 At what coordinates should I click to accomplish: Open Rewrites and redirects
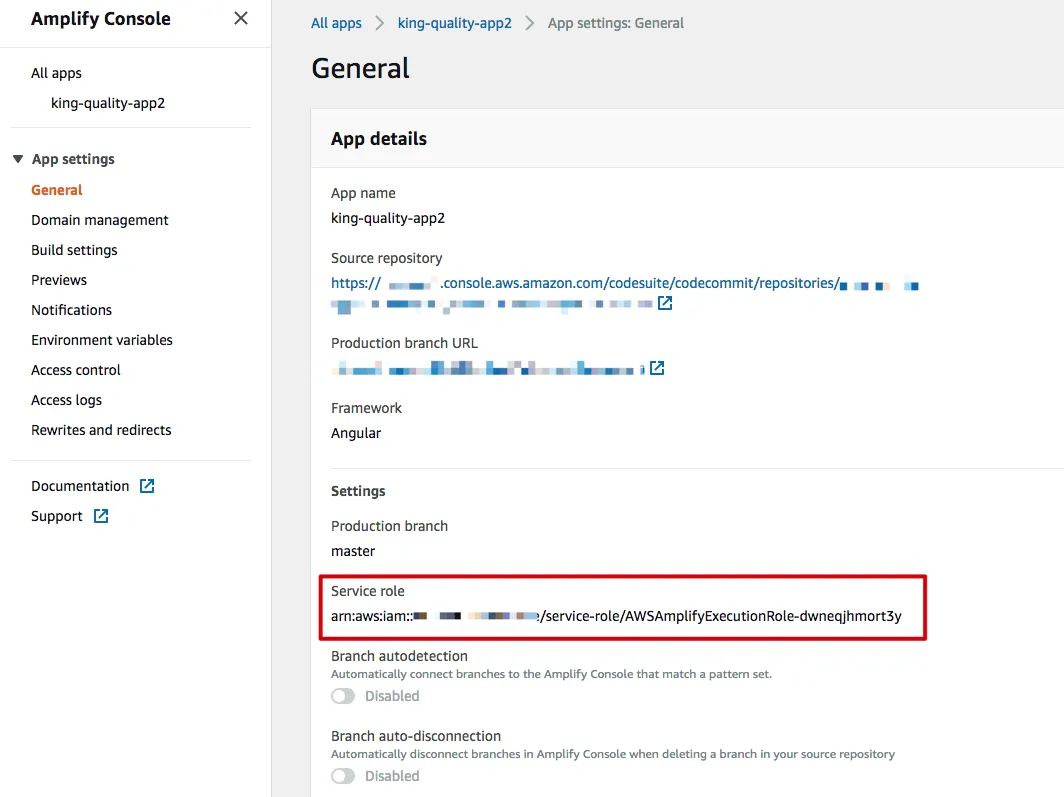[x=101, y=430]
